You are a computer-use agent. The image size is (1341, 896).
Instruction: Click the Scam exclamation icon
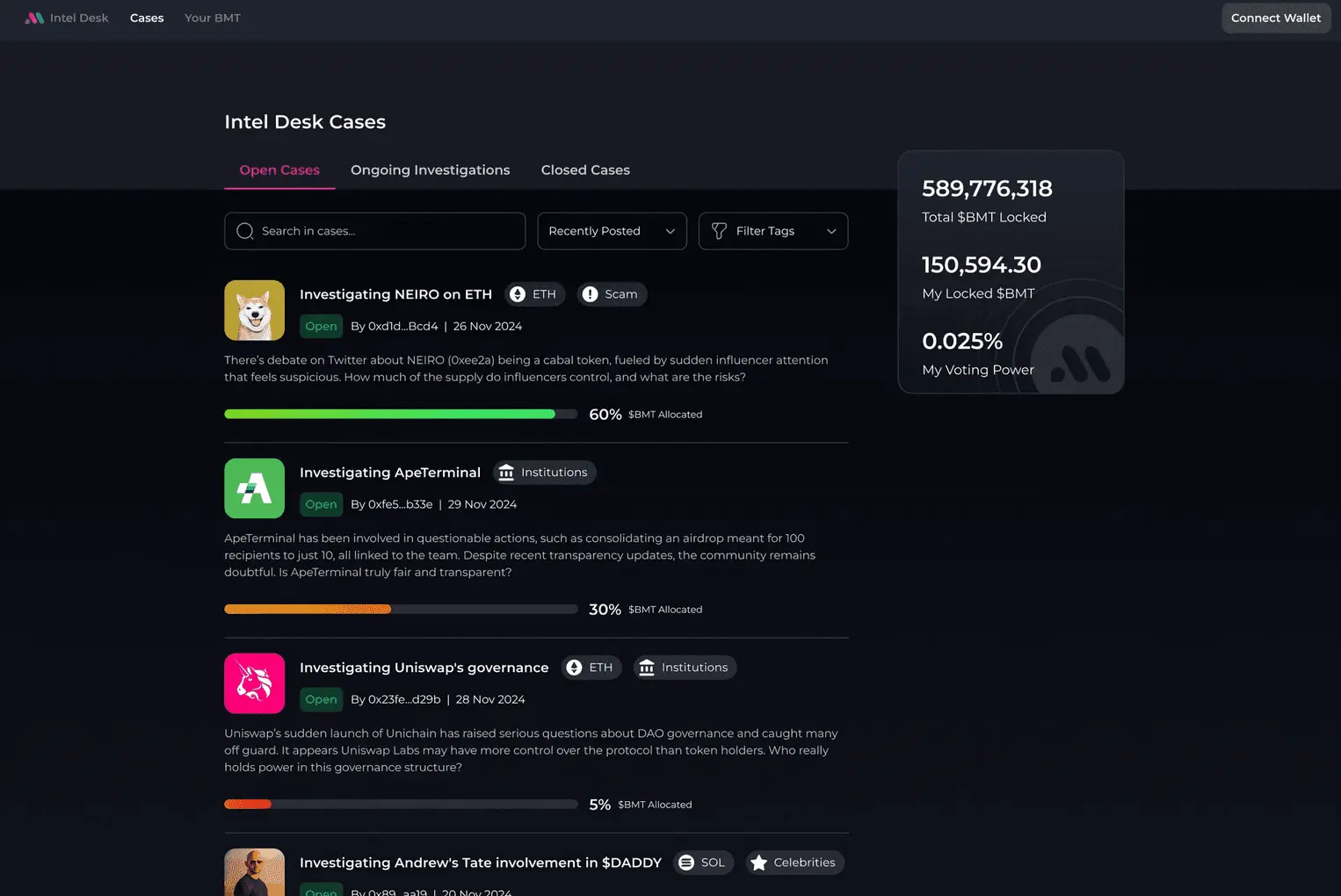590,294
